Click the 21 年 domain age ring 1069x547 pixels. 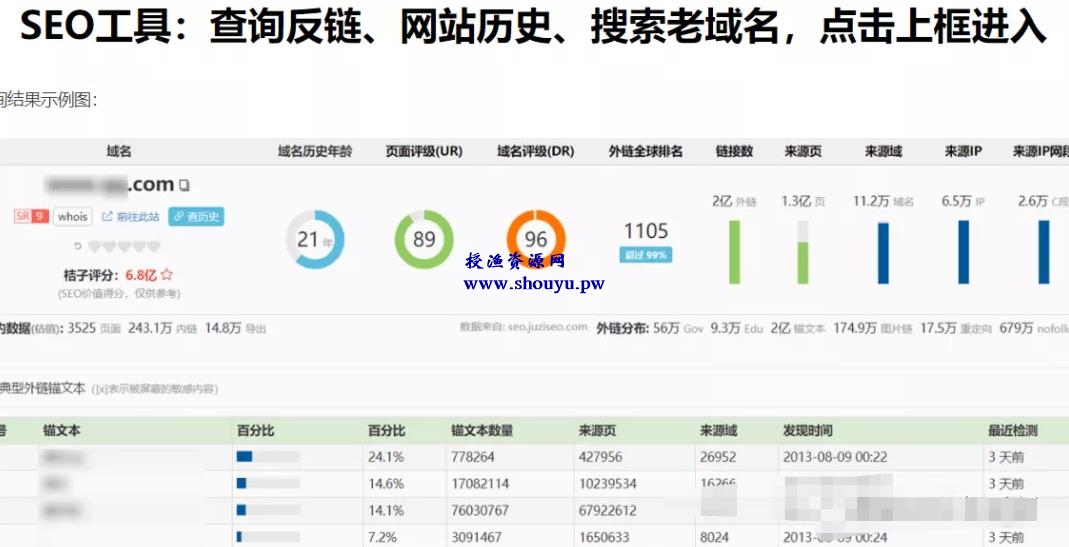pyautogui.click(x=315, y=239)
